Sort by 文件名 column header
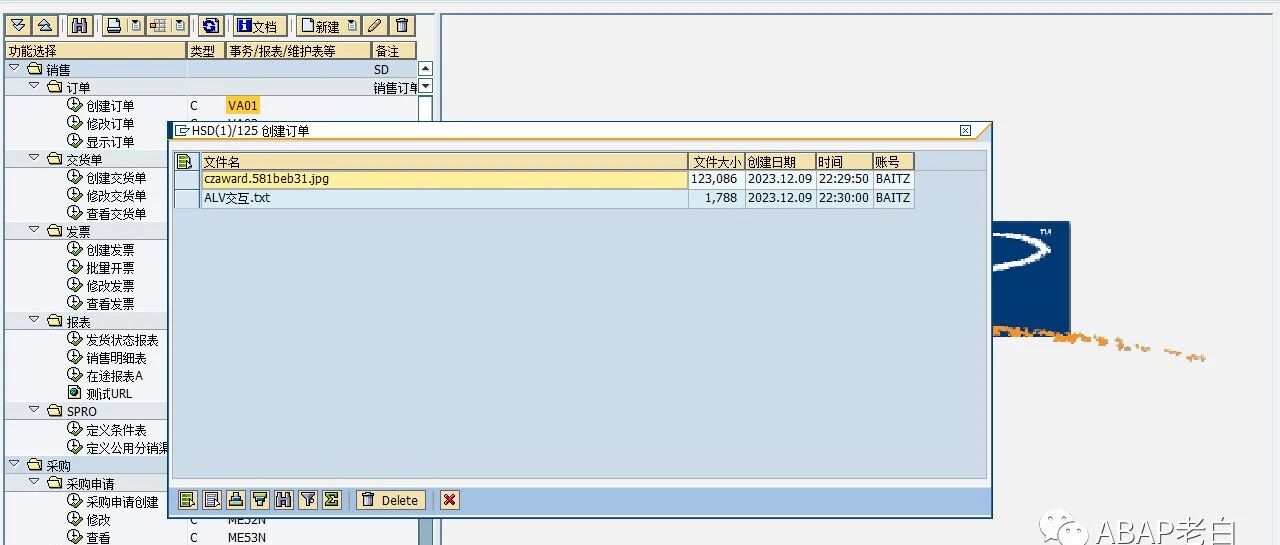 point(444,162)
